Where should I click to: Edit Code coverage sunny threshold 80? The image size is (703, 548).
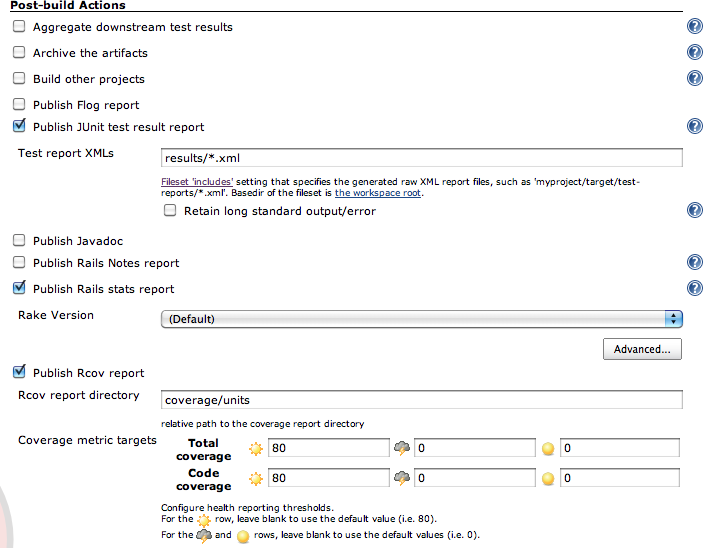(x=329, y=478)
